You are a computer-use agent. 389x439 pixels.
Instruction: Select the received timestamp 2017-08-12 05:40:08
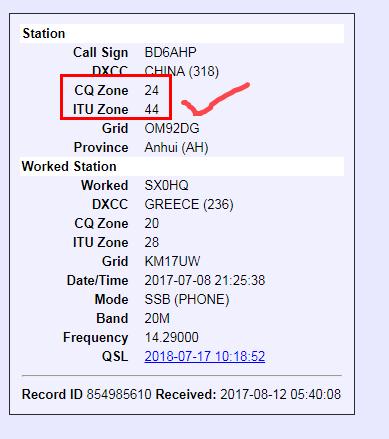[281, 394]
